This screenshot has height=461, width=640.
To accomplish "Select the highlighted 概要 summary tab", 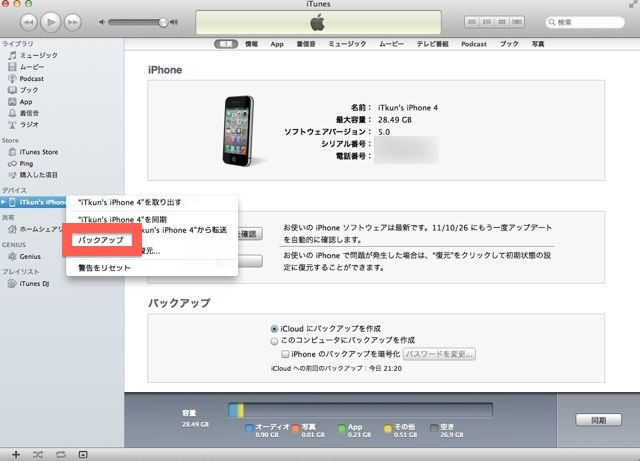I will point(226,44).
